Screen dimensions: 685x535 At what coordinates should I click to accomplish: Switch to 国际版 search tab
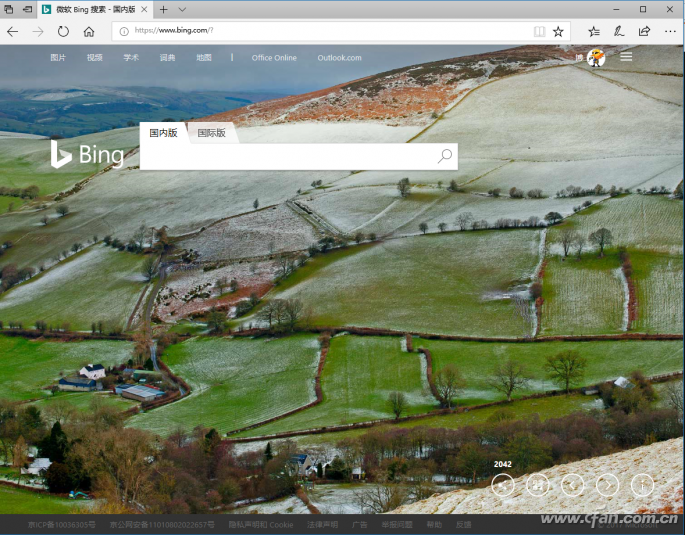pos(211,133)
